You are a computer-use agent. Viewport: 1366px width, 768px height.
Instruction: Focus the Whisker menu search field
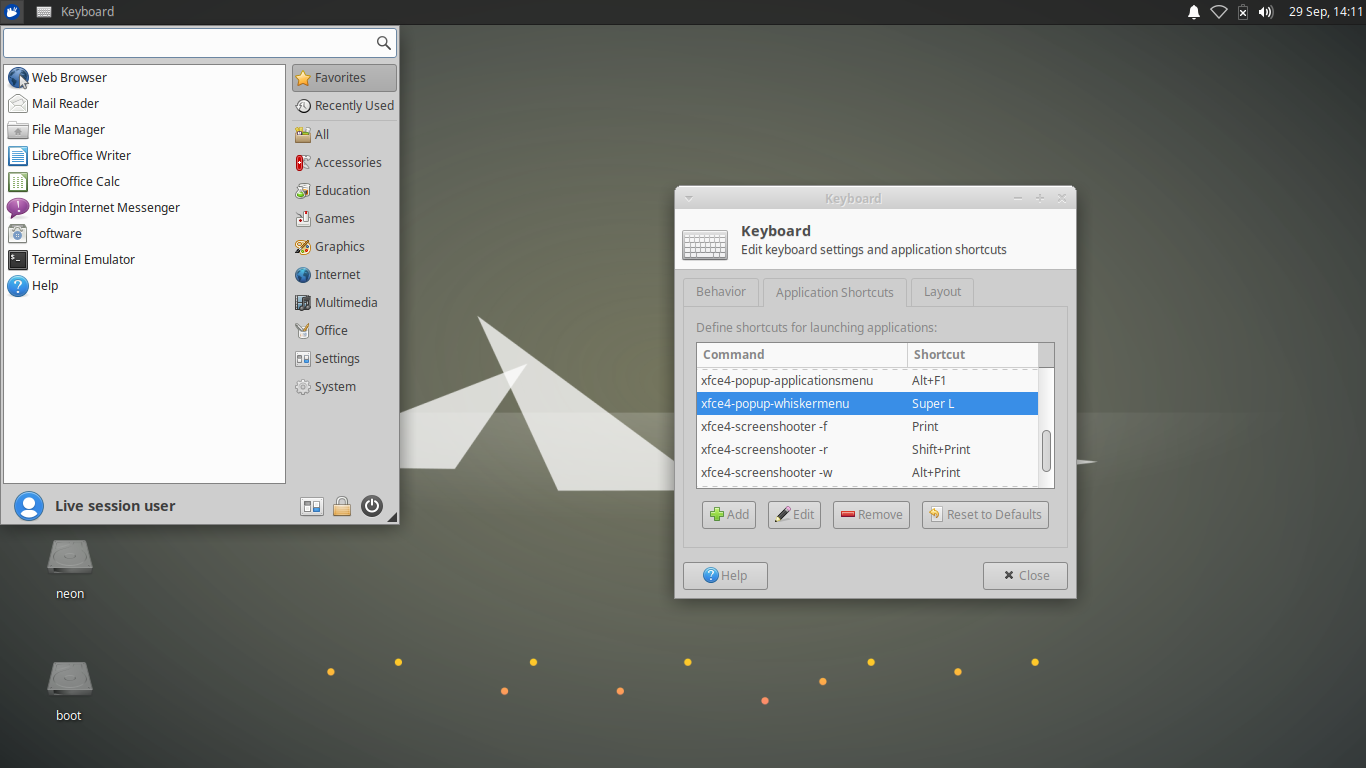(x=200, y=43)
